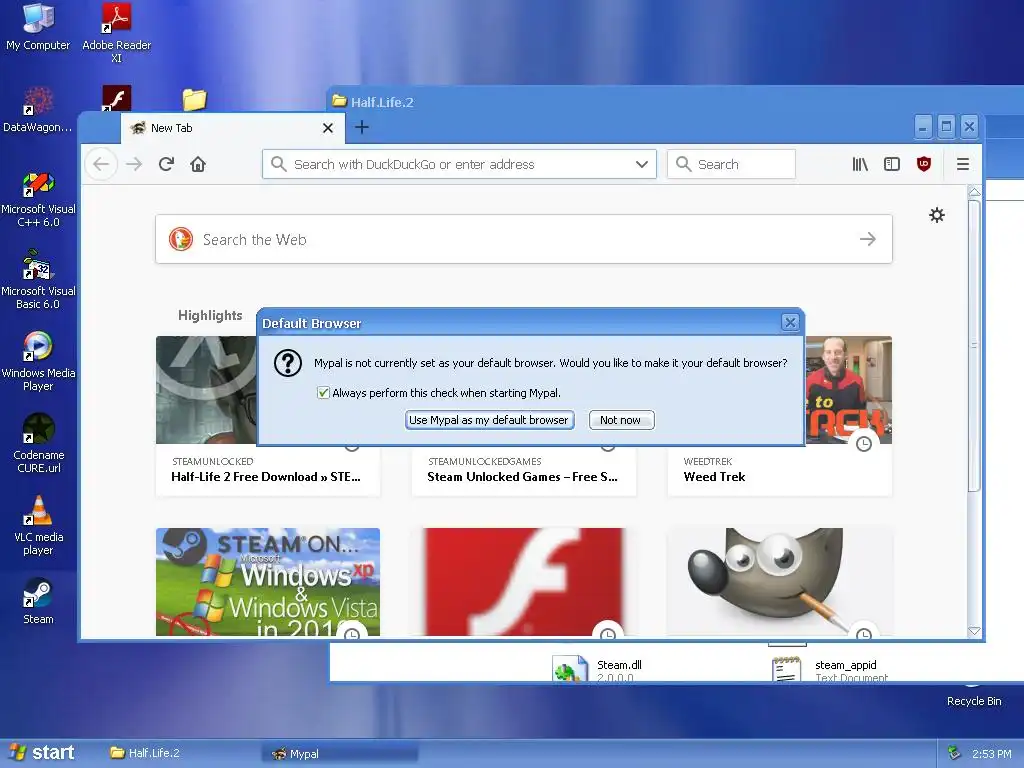Reload the current page in Mypal
Viewport: 1024px width, 768px height.
pyautogui.click(x=166, y=164)
